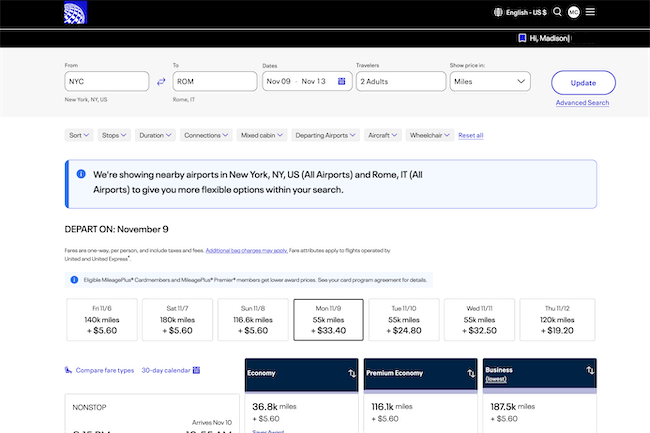Viewport: 650px width, 433px height.
Task: Open the United Airlines logo home link
Action: tap(75, 12)
